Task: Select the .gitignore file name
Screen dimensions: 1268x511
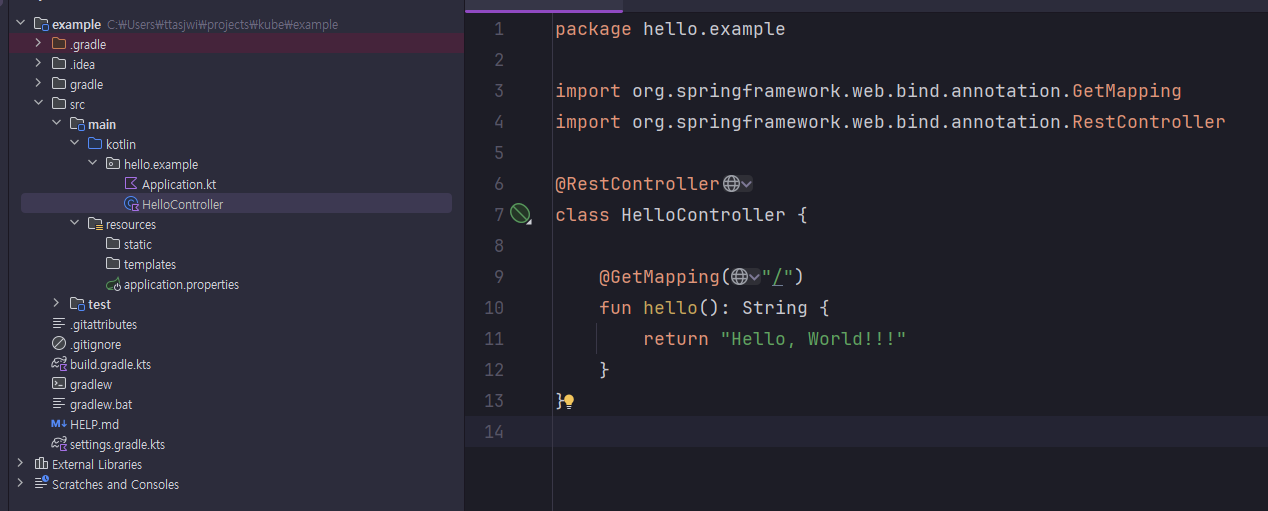Action: 96,344
